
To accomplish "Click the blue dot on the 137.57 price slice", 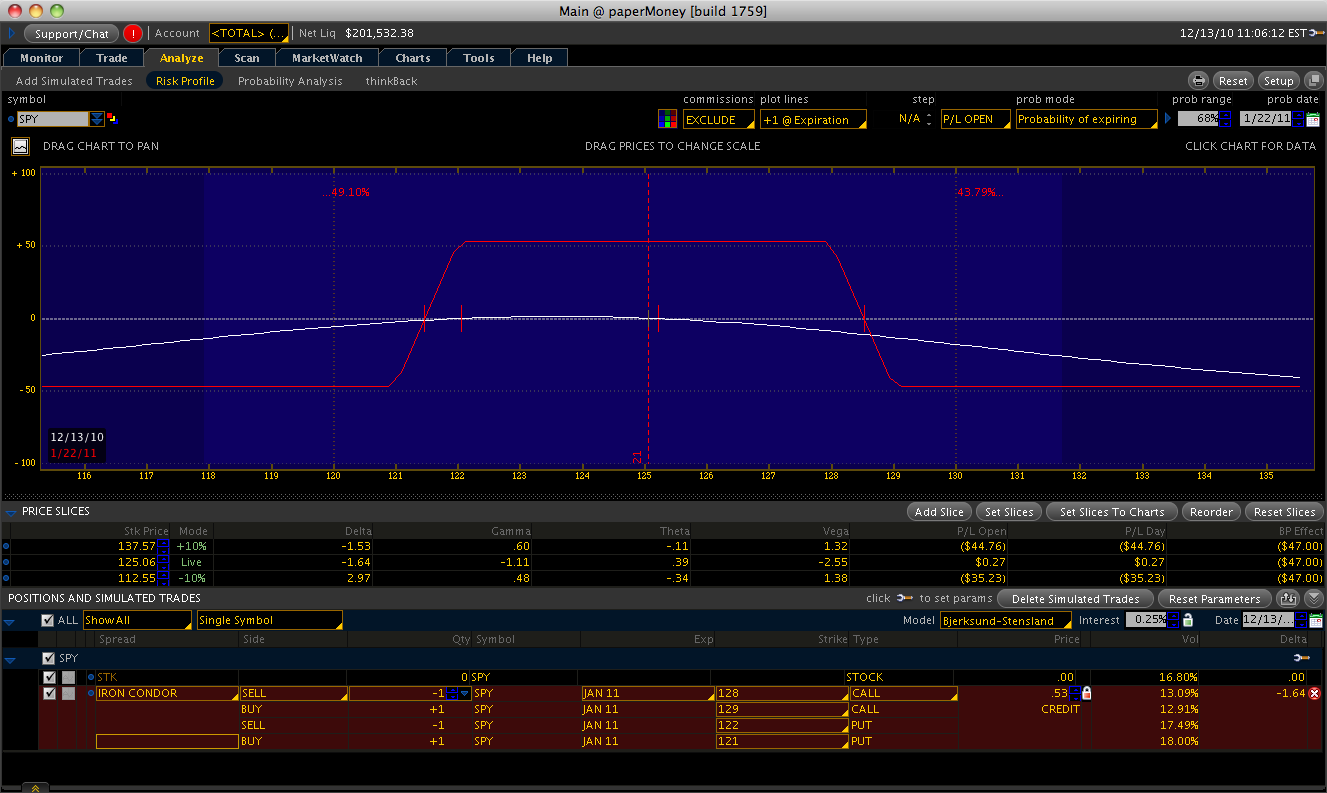I will click(x=6, y=546).
